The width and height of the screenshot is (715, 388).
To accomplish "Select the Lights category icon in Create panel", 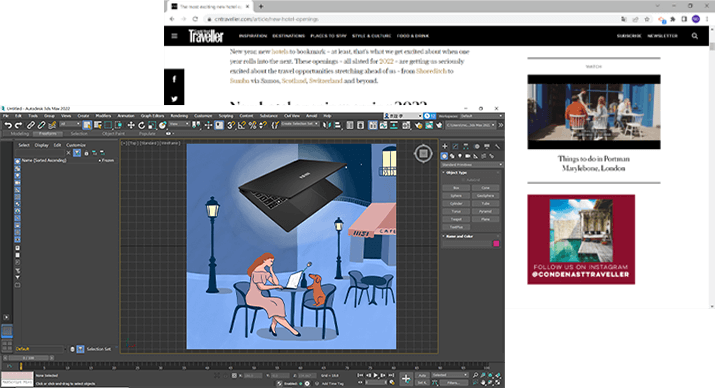I will [x=460, y=156].
